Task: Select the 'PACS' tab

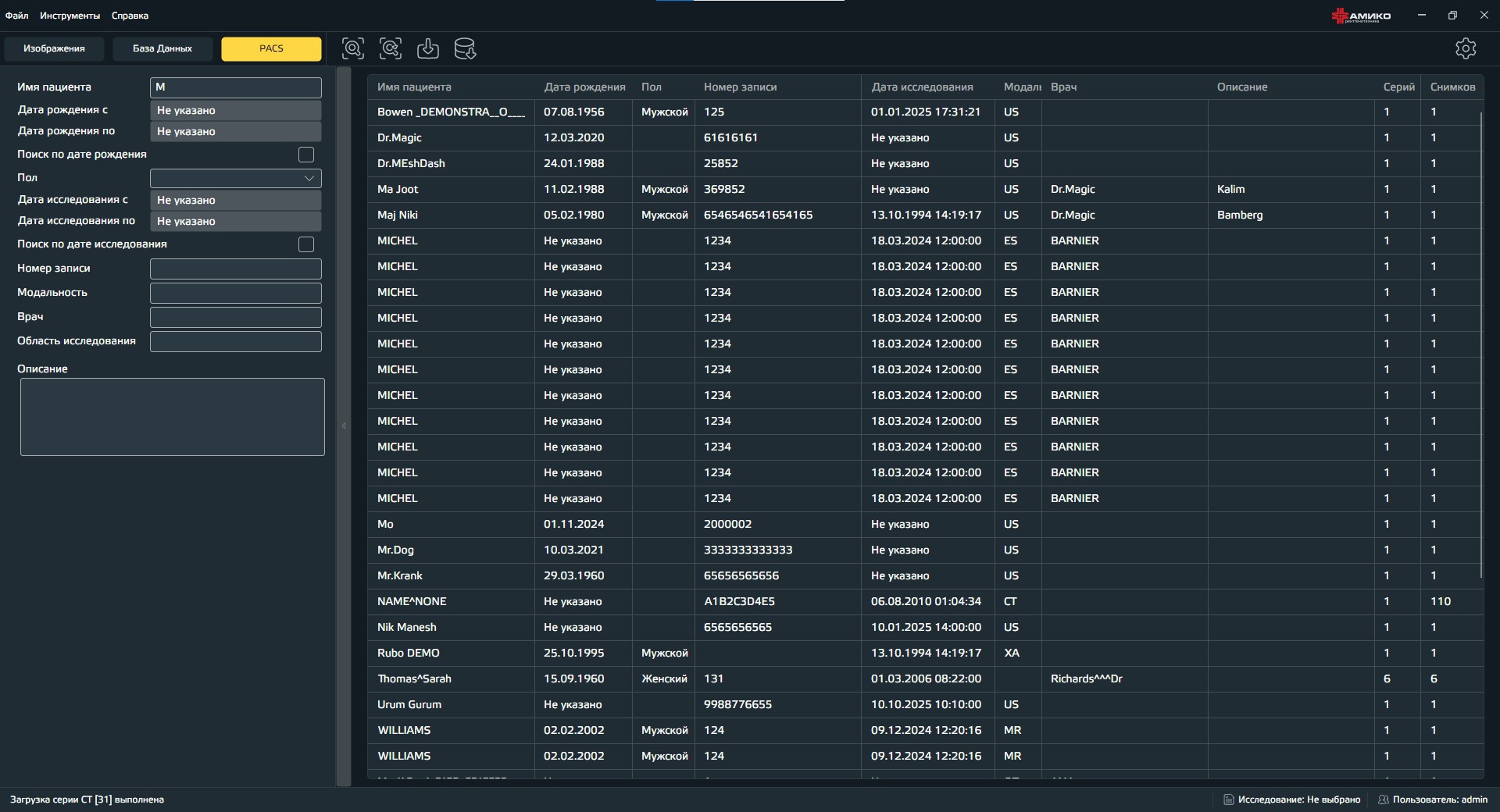Action: [271, 48]
